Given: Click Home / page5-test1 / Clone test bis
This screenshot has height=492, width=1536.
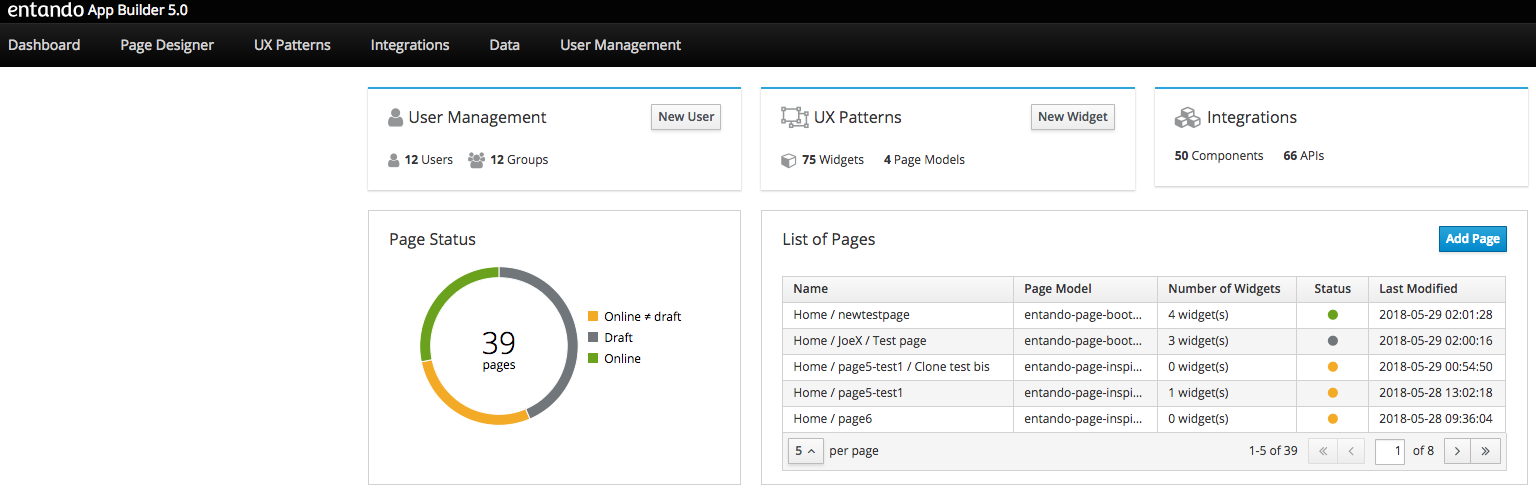Looking at the screenshot, I should (891, 367).
